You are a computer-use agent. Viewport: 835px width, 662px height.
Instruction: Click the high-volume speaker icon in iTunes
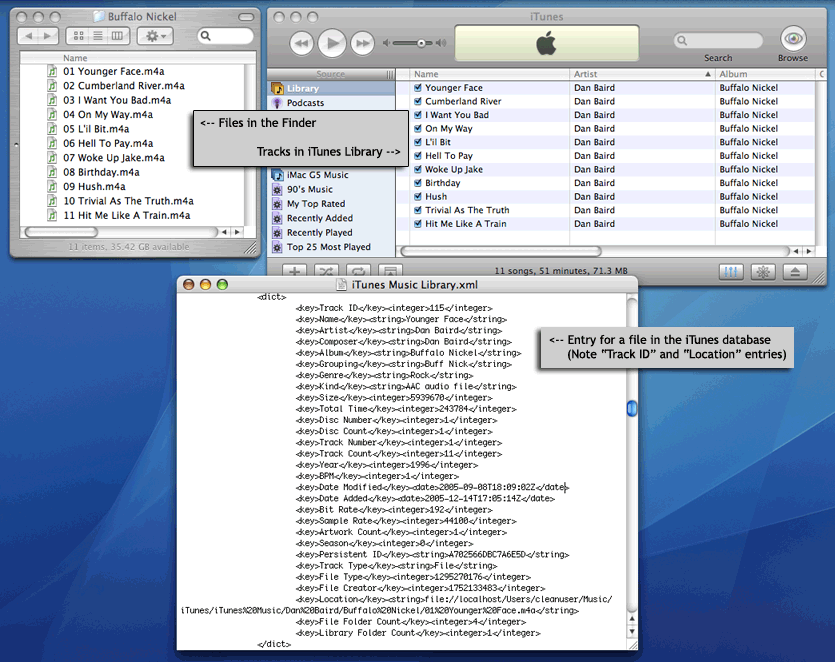441,43
